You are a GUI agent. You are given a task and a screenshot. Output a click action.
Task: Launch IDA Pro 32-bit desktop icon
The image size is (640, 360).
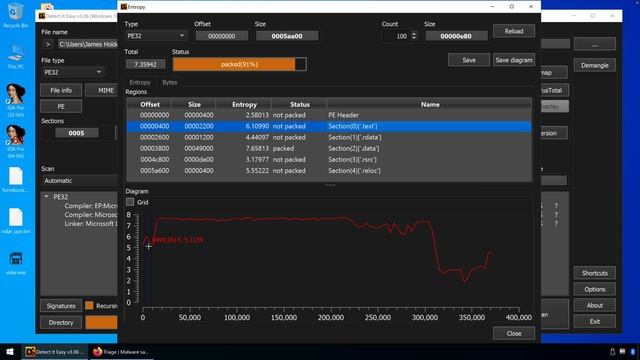[16, 100]
